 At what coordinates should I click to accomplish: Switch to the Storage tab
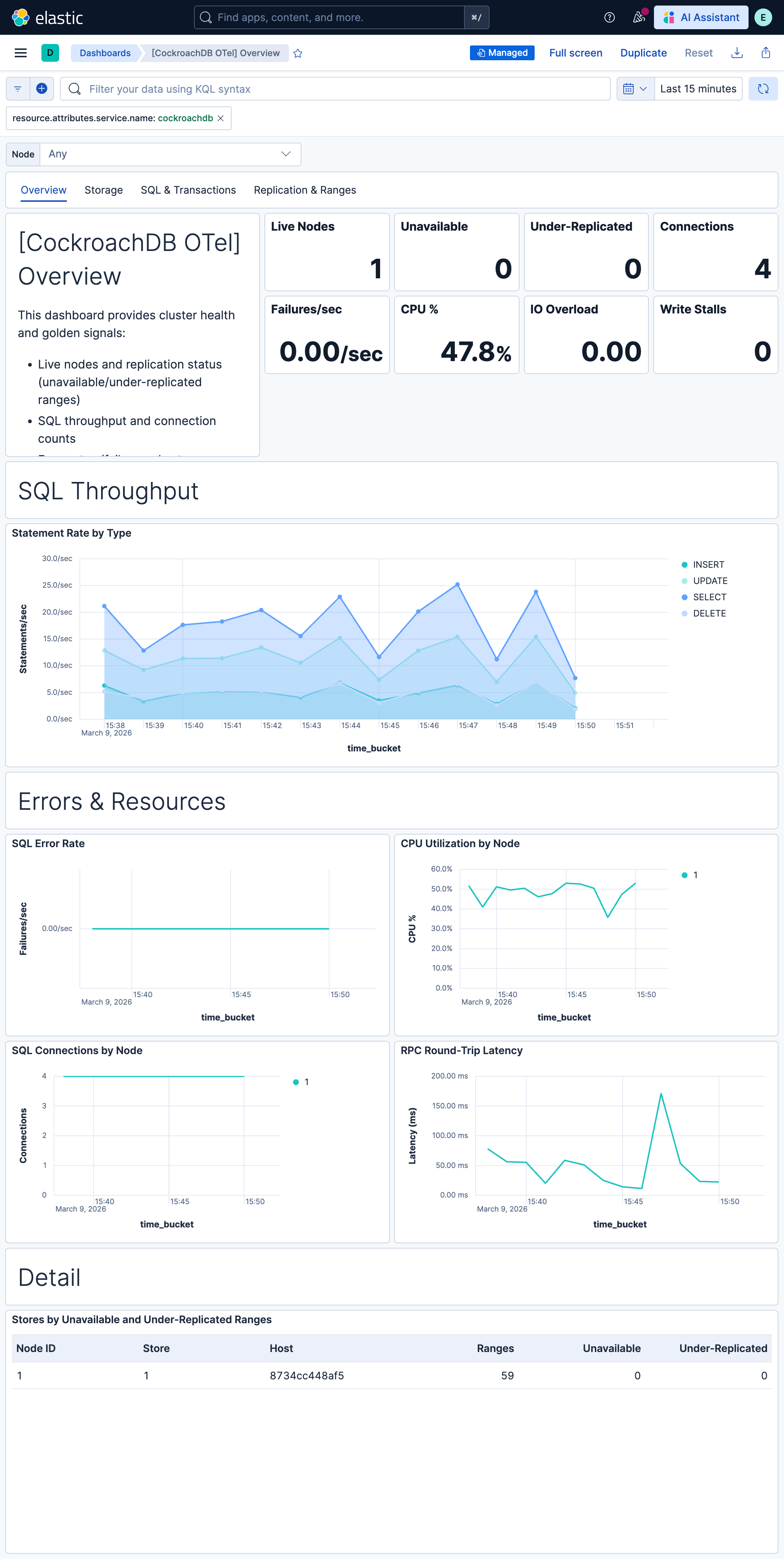(x=103, y=190)
